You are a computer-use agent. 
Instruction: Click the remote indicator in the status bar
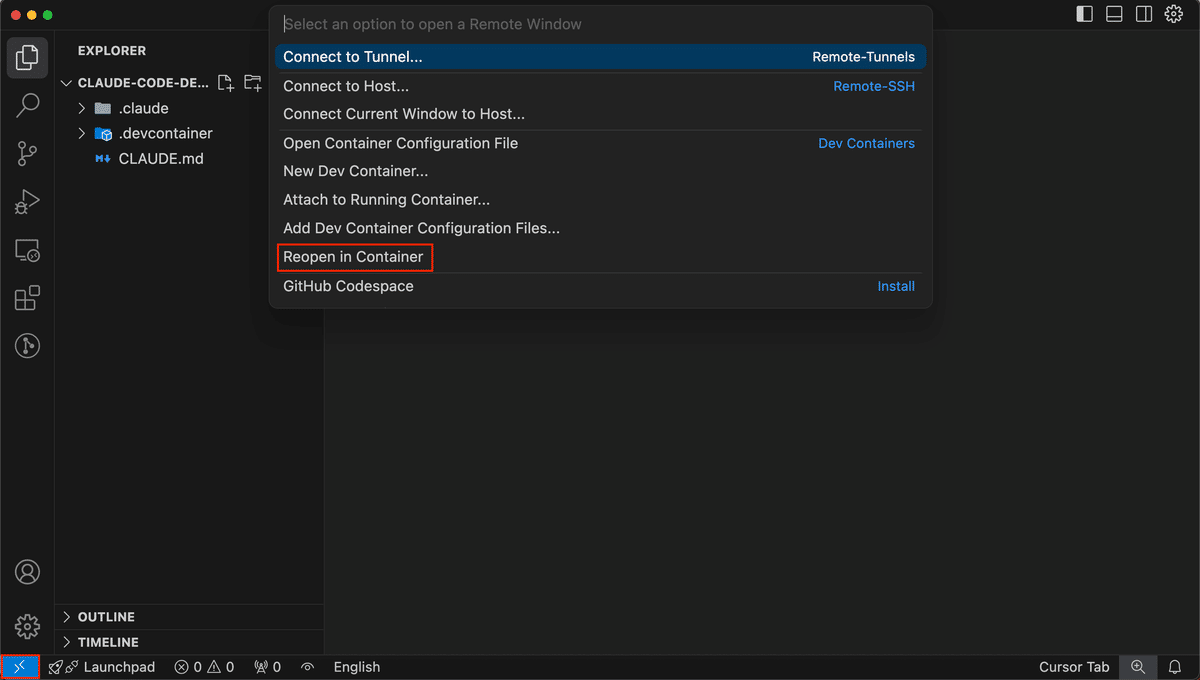(18, 666)
